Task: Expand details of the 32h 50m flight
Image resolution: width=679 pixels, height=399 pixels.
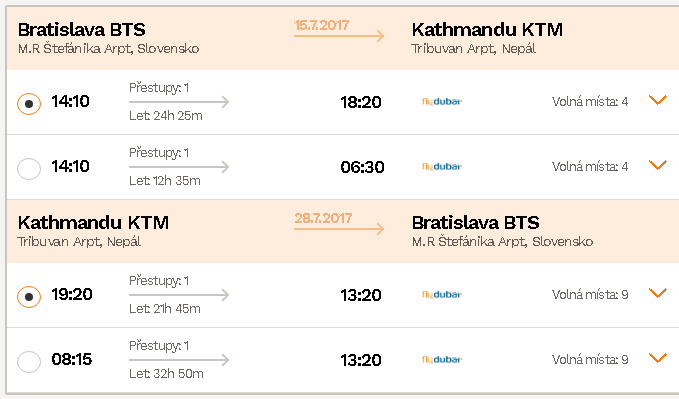Action: [x=658, y=358]
